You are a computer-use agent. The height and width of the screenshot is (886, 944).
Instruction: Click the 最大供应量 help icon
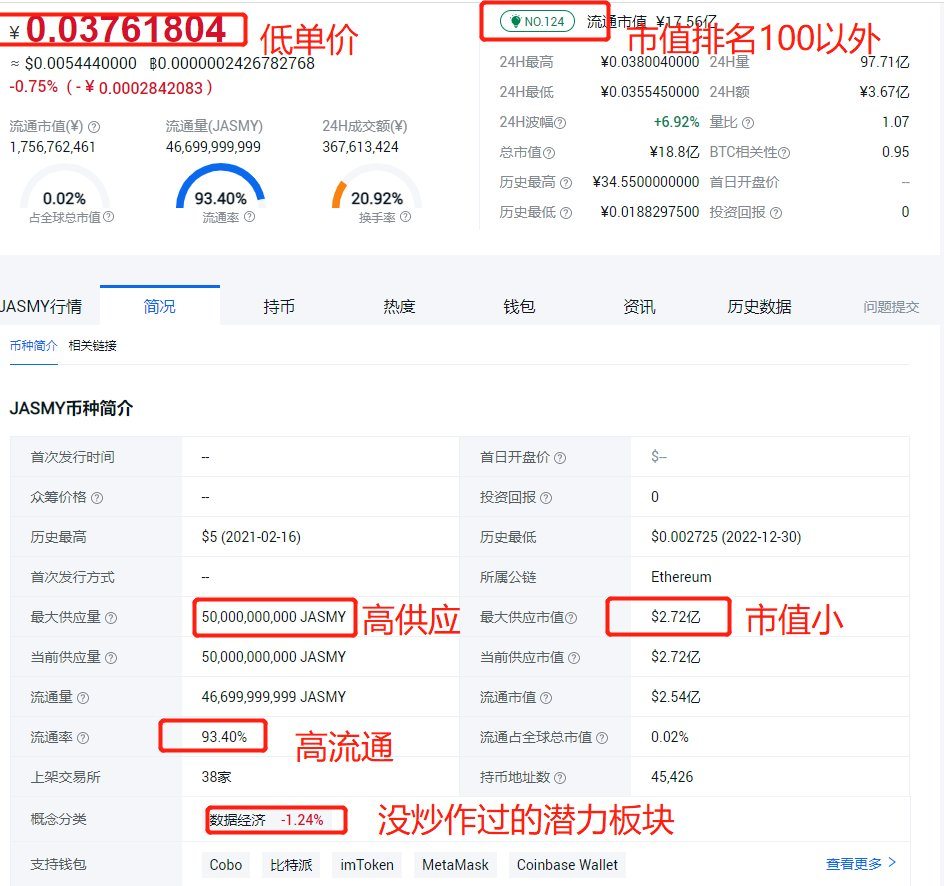click(x=112, y=617)
